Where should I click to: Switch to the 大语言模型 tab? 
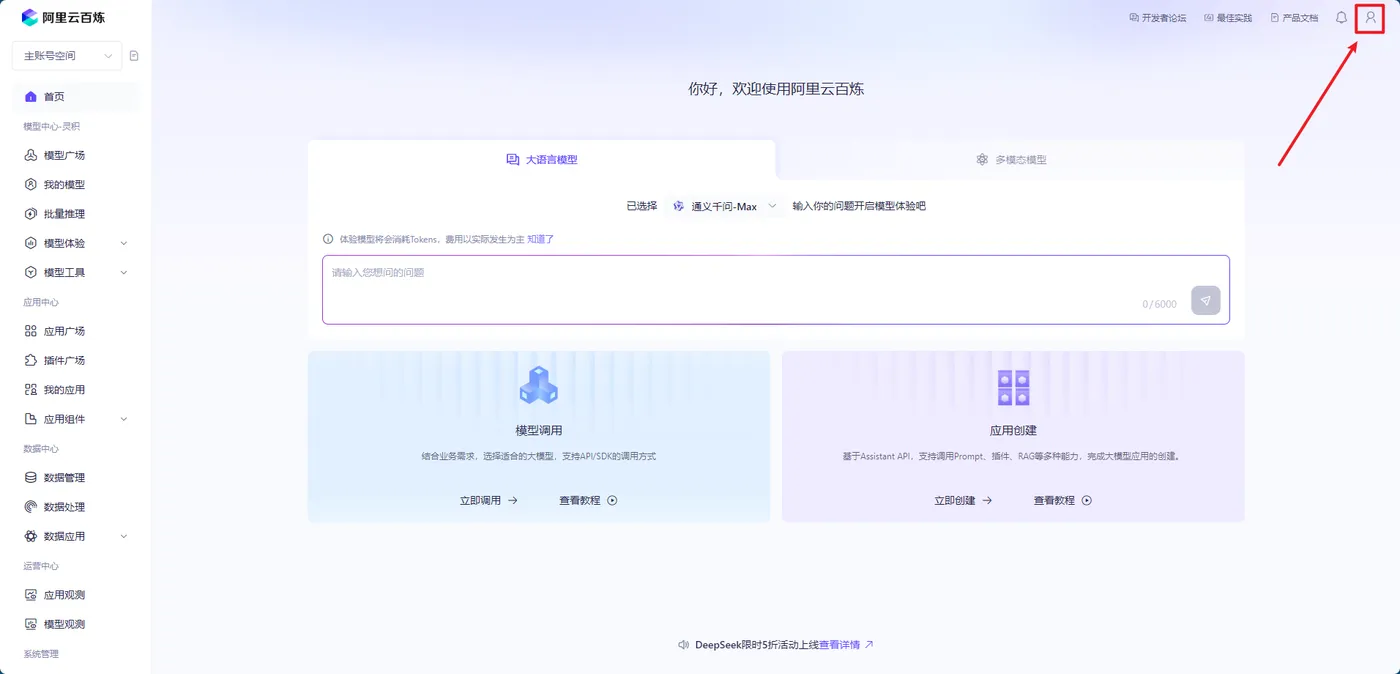click(x=541, y=159)
